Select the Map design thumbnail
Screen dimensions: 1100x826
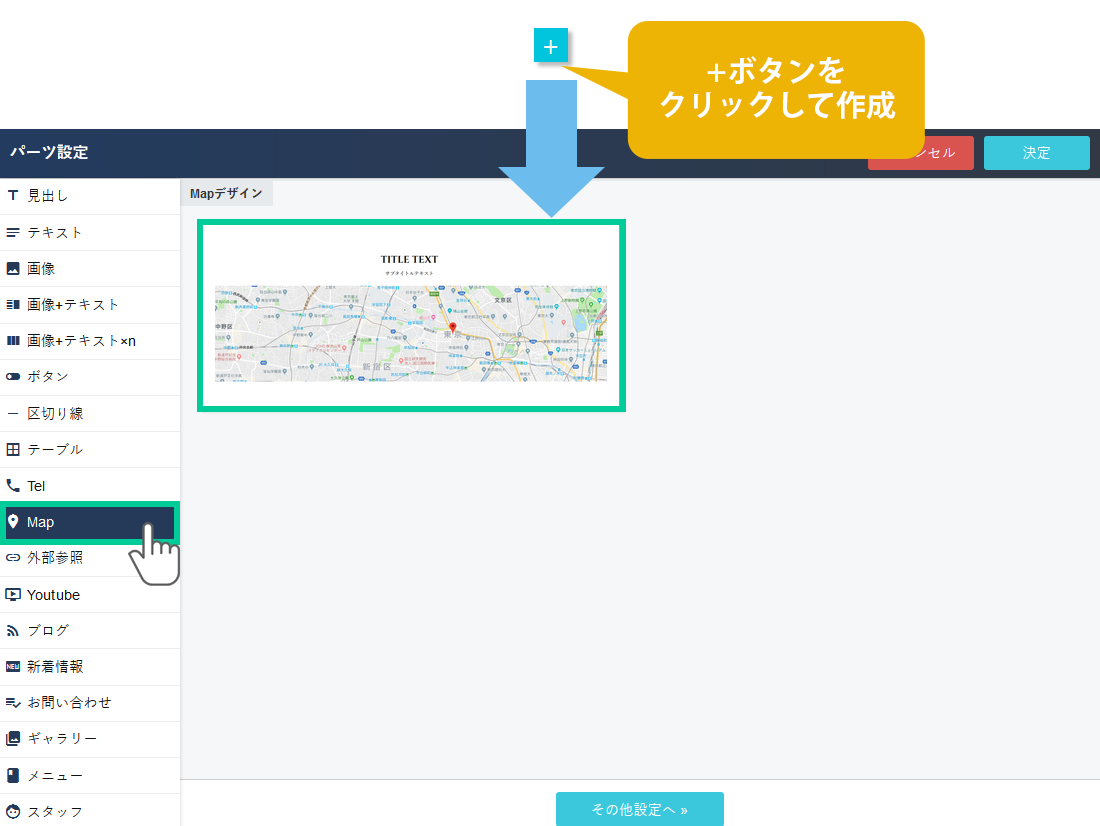[x=411, y=316]
